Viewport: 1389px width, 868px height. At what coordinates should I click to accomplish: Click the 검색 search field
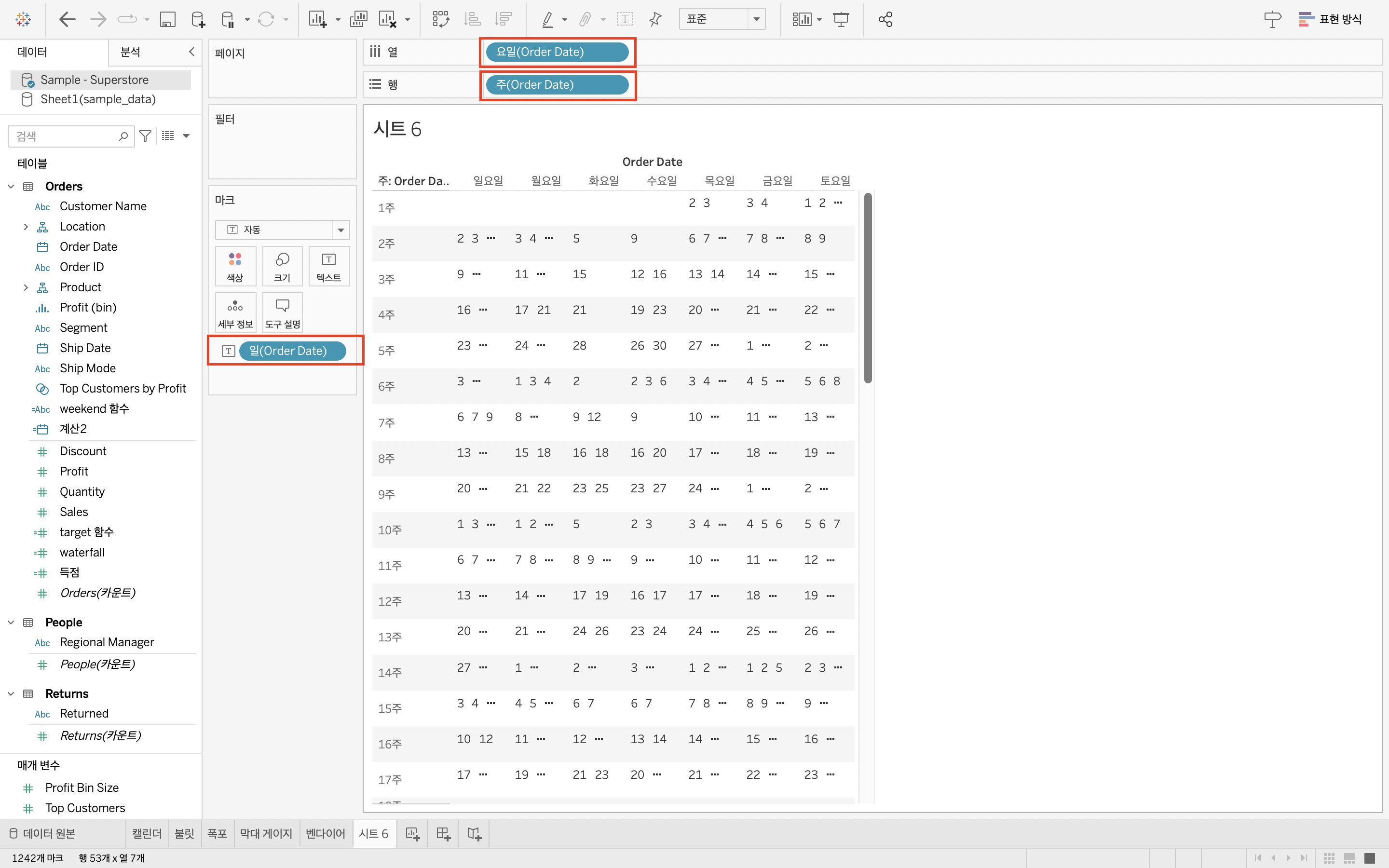click(x=71, y=136)
